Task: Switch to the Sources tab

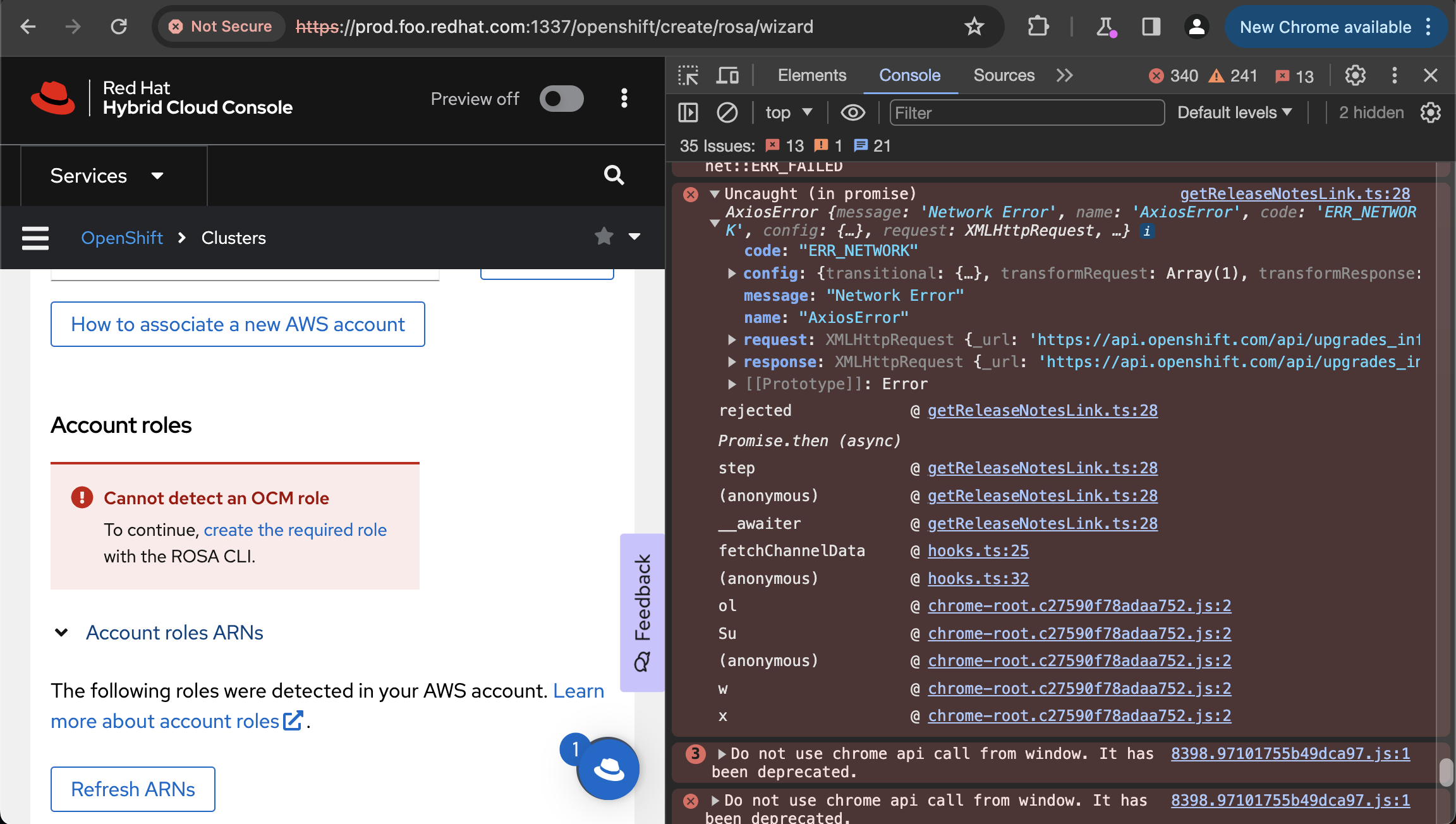Action: coord(1004,76)
